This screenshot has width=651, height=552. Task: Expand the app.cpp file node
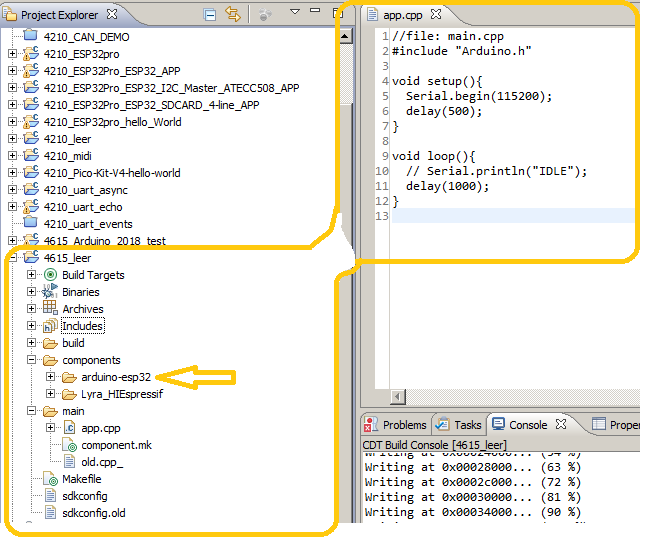point(51,427)
